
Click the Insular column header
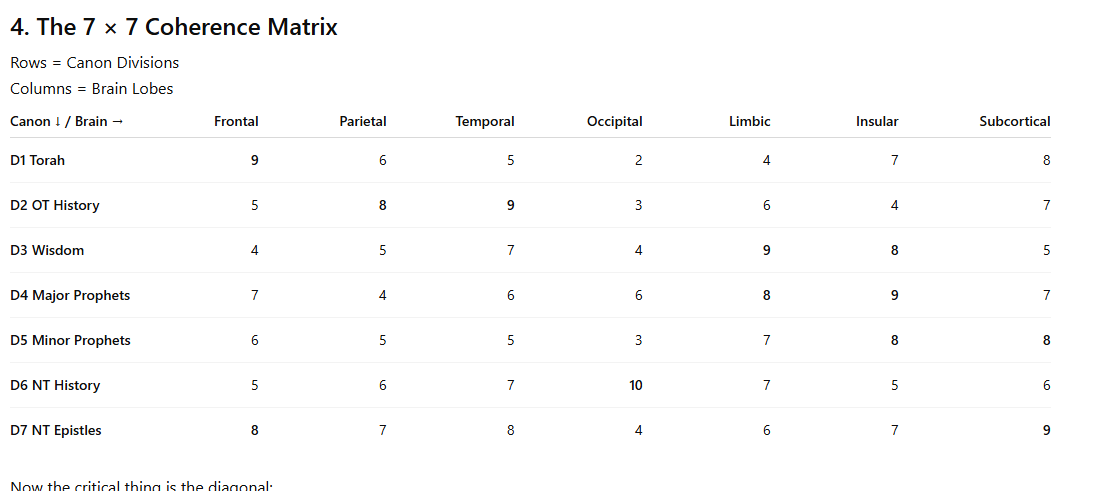[x=877, y=121]
